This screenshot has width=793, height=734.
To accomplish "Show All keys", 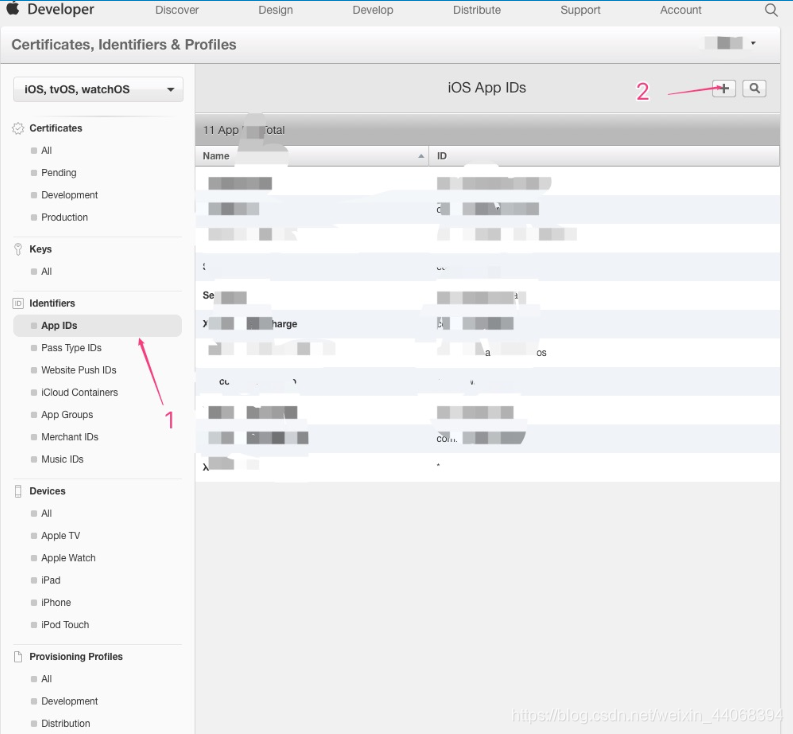I will pyautogui.click(x=47, y=272).
